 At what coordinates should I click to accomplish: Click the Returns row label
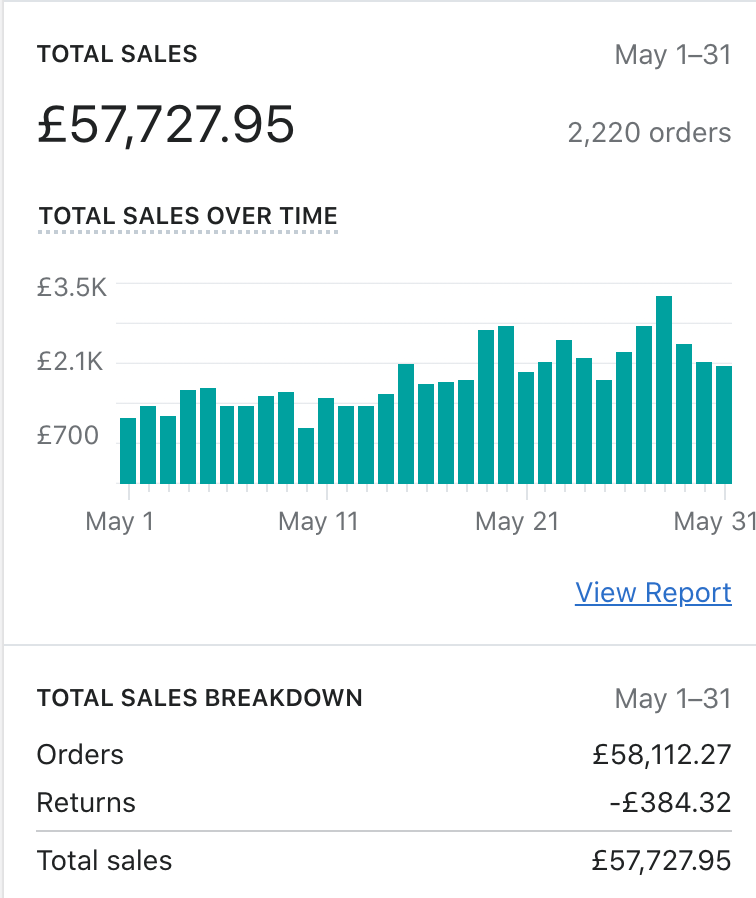pos(86,802)
